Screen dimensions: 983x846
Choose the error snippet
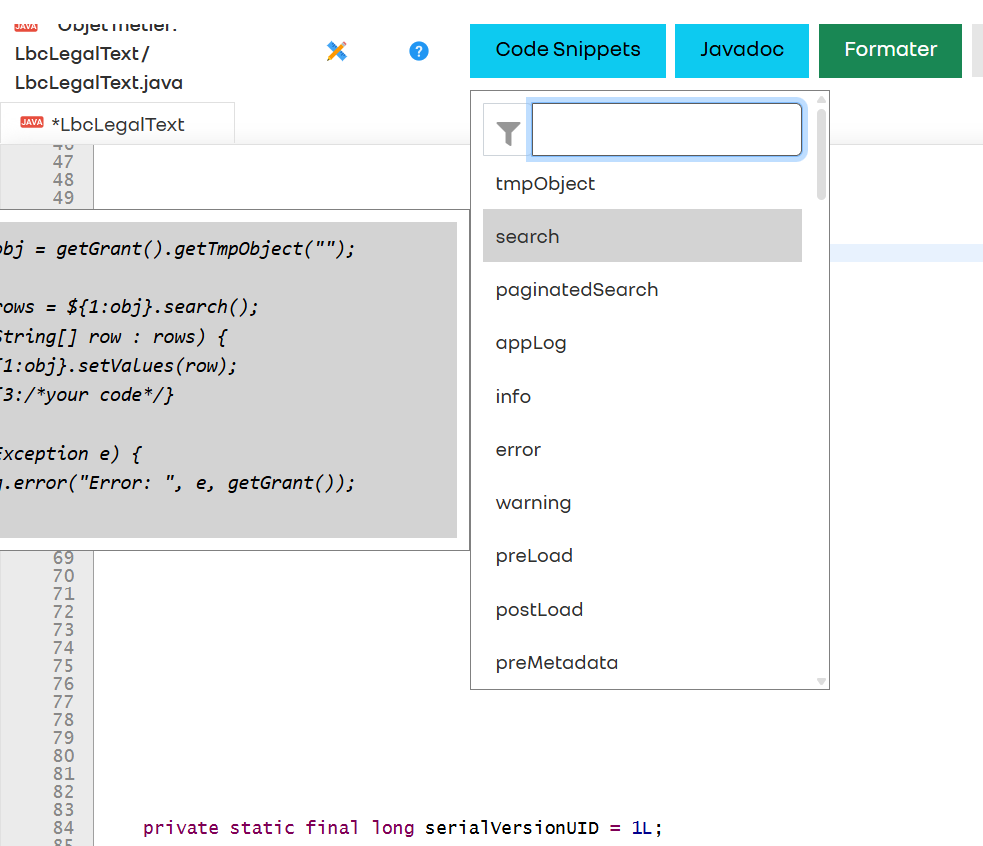coord(518,449)
